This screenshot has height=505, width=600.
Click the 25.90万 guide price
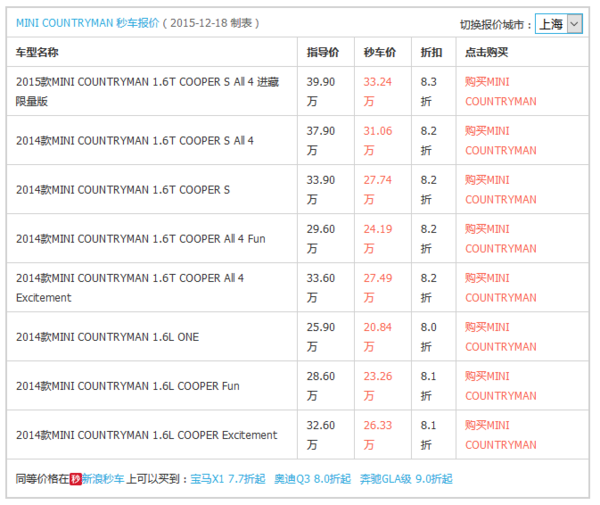(x=321, y=337)
